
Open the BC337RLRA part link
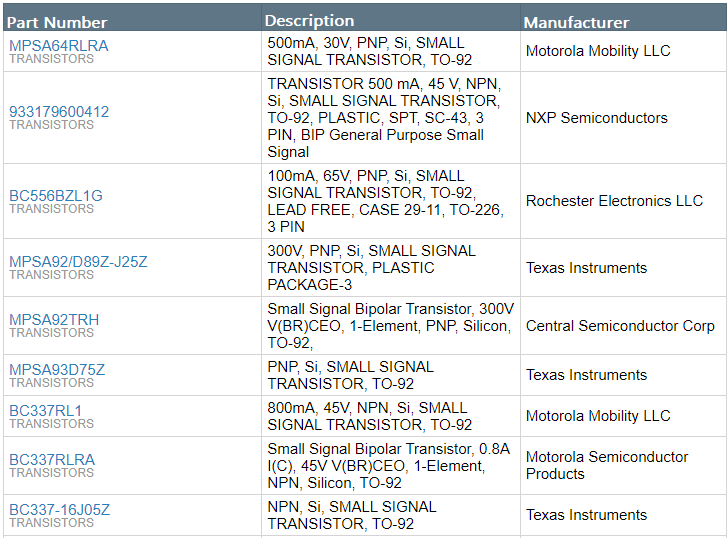[x=52, y=460]
